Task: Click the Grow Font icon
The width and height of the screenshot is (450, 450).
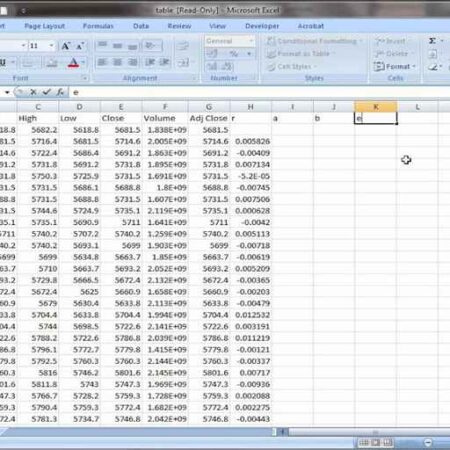Action: point(66,46)
